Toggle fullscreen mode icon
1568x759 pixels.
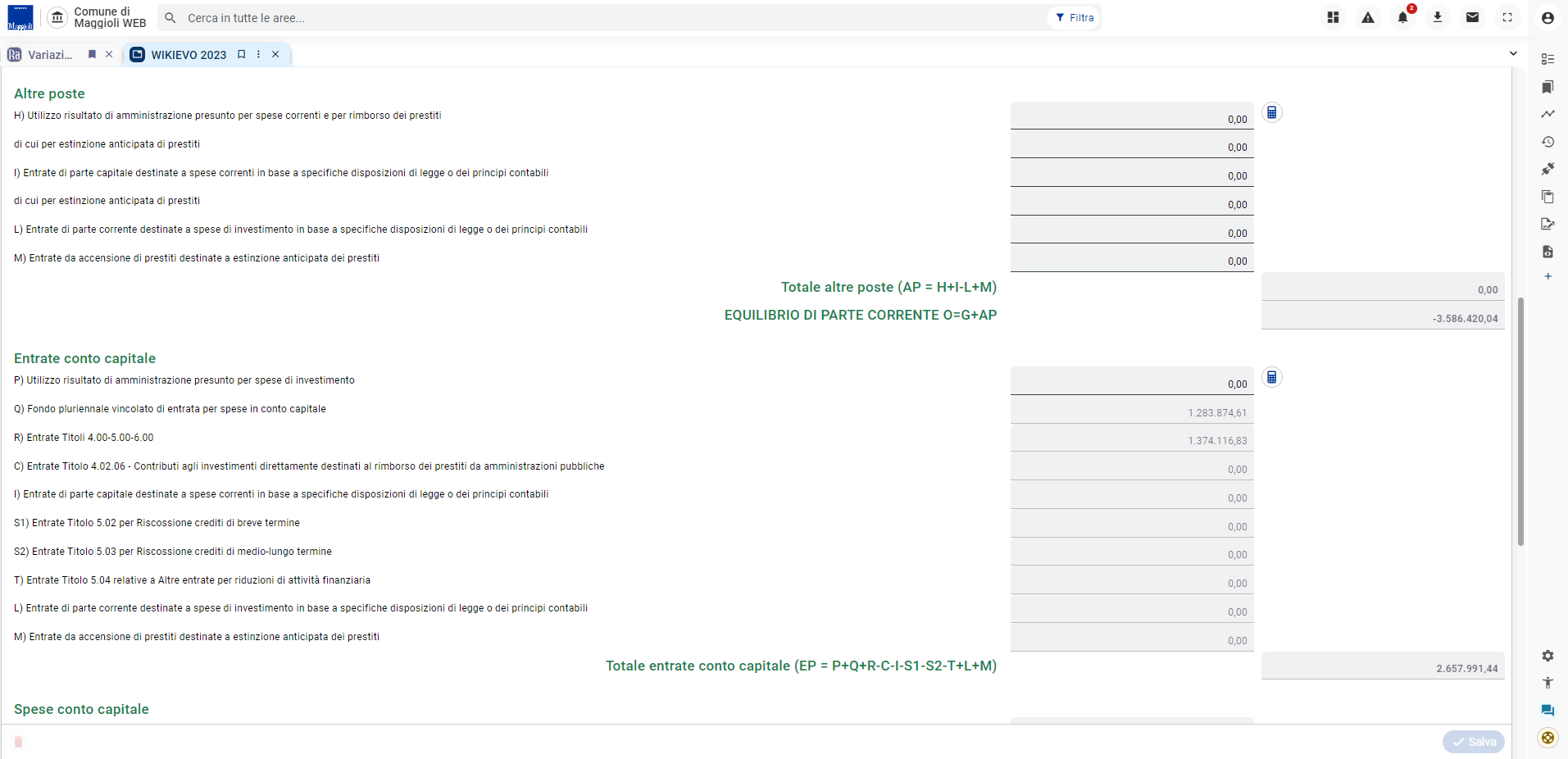tap(1507, 17)
